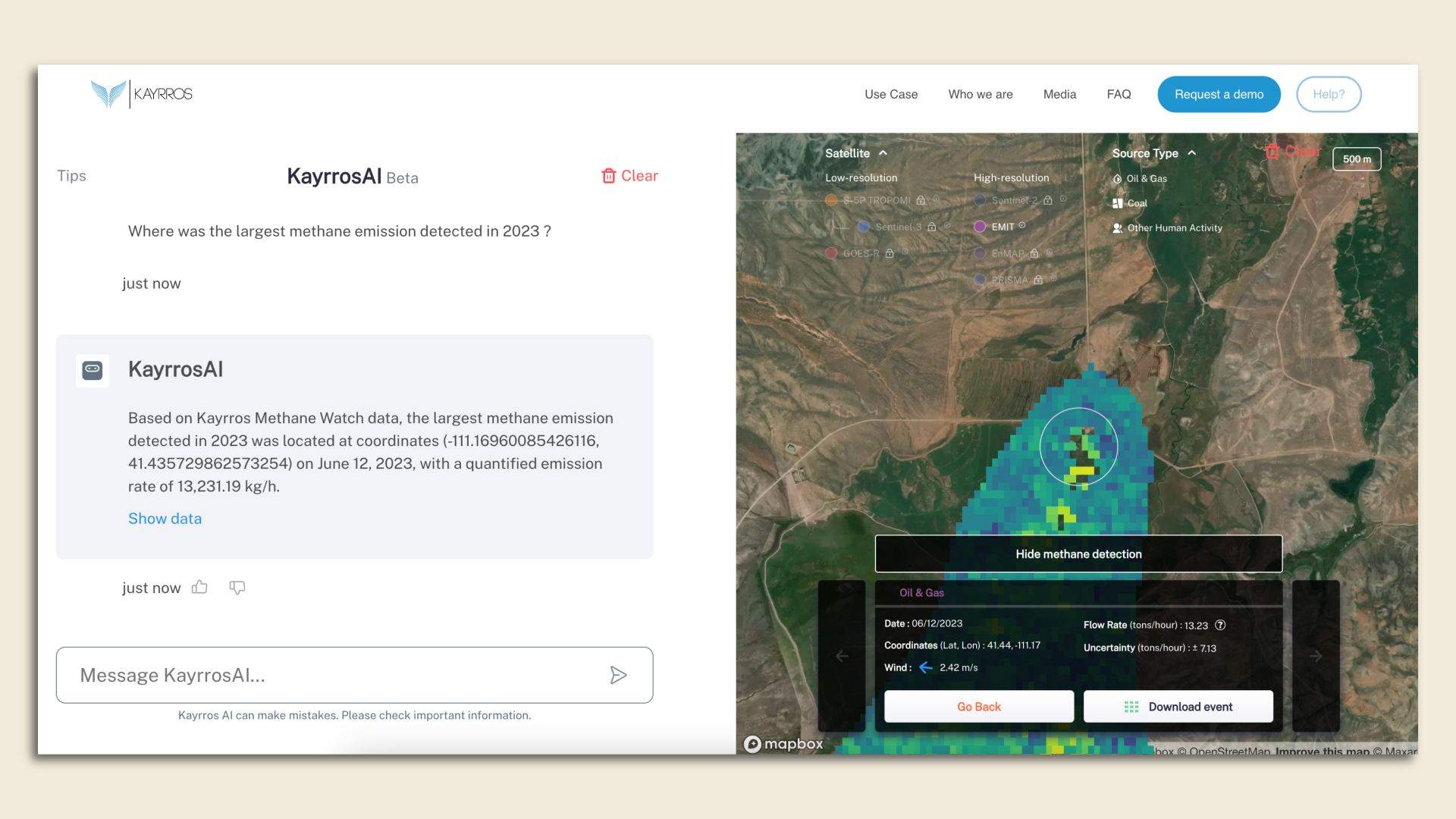Screen dimensions: 1456x819
Task: Click the Flow Rate help question mark icon
Action: (1221, 626)
